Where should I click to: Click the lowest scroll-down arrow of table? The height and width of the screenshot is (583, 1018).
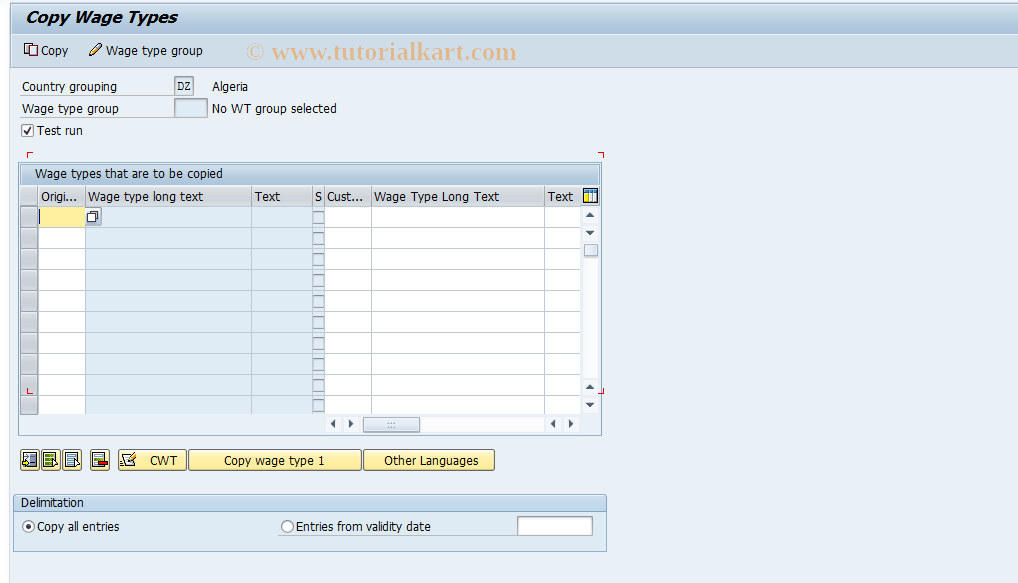point(590,404)
